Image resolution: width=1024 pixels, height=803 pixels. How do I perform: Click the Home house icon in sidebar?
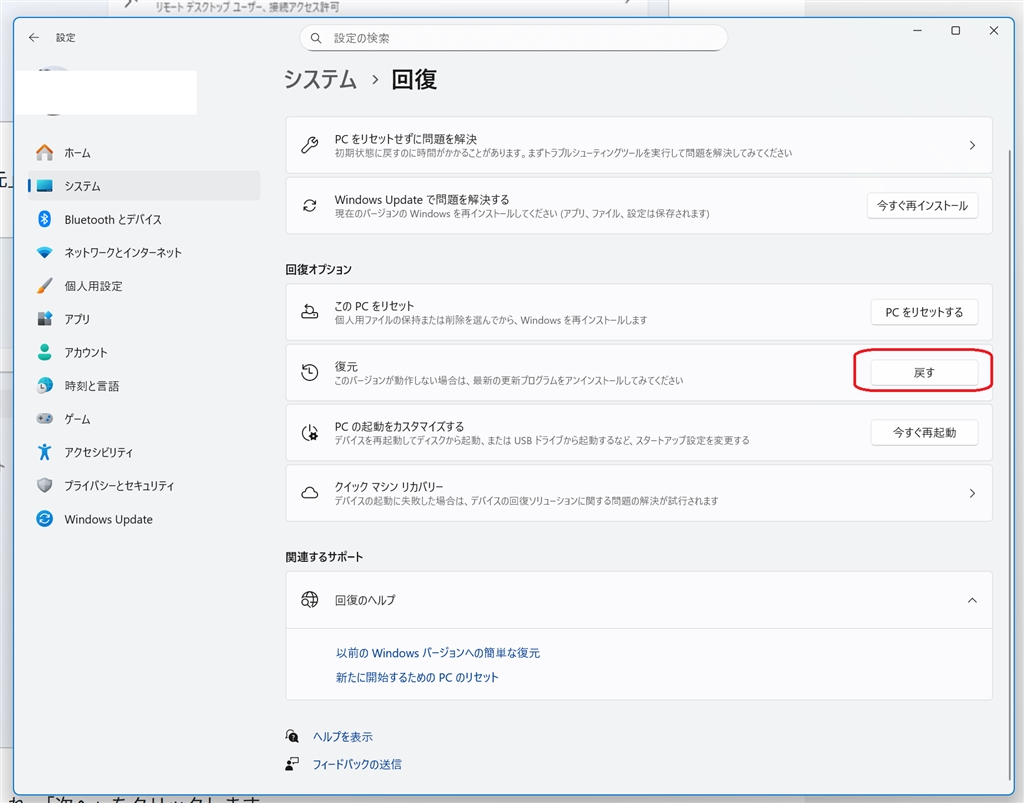coord(44,153)
